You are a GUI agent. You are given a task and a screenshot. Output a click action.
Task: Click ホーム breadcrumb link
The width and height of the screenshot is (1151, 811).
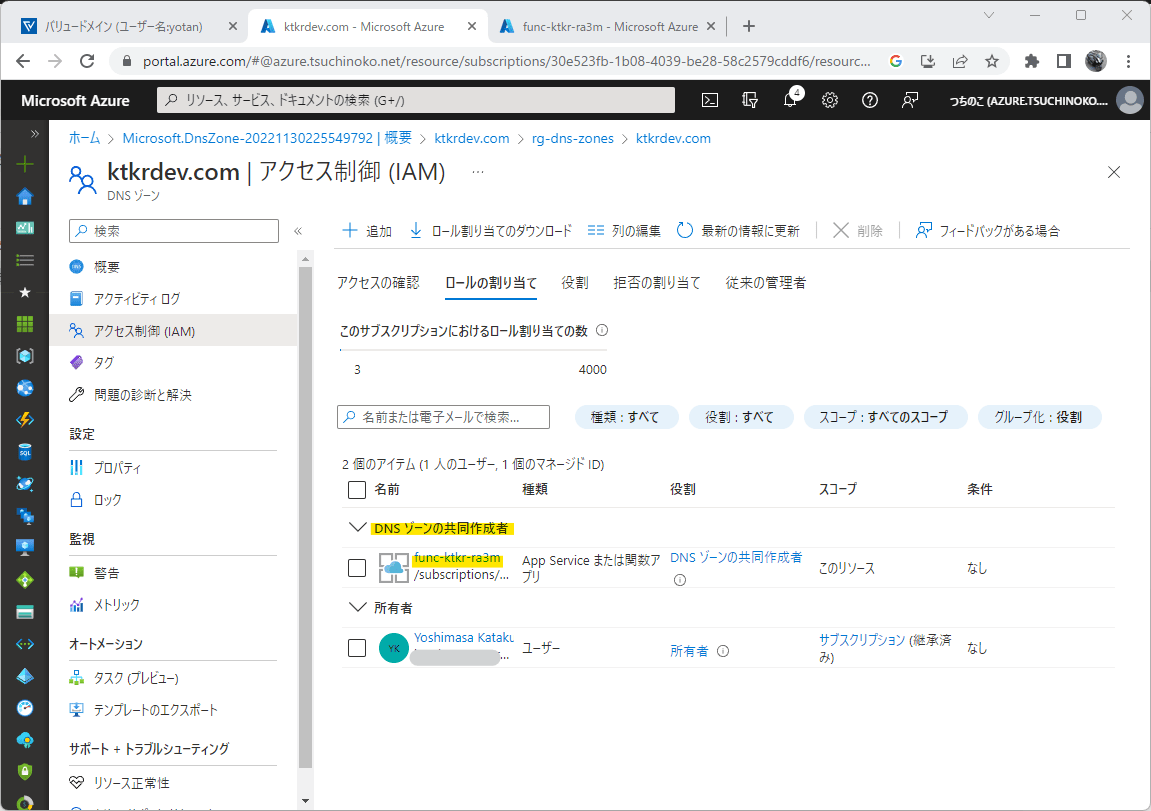[84, 138]
